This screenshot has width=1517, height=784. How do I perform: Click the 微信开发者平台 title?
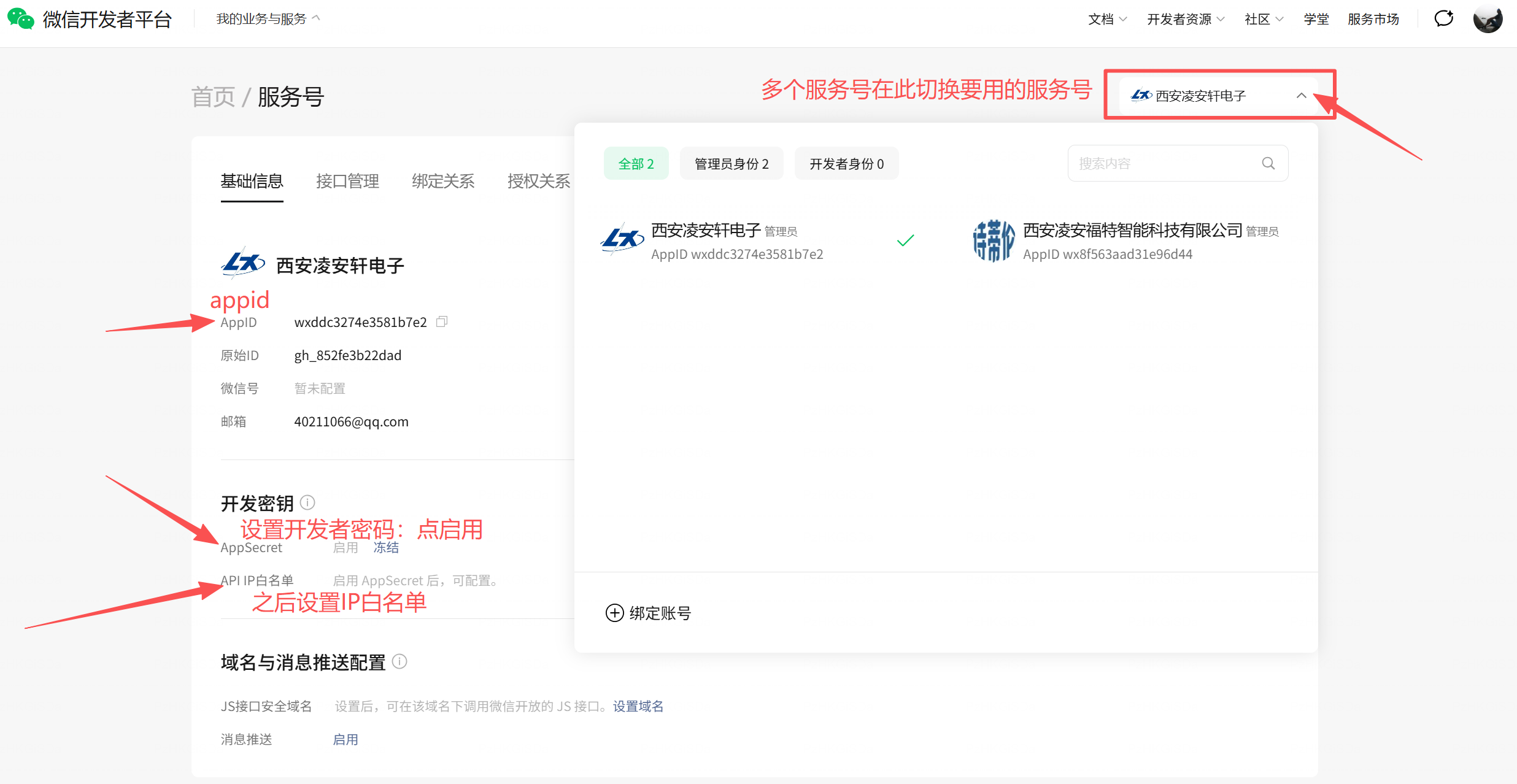tap(107, 19)
